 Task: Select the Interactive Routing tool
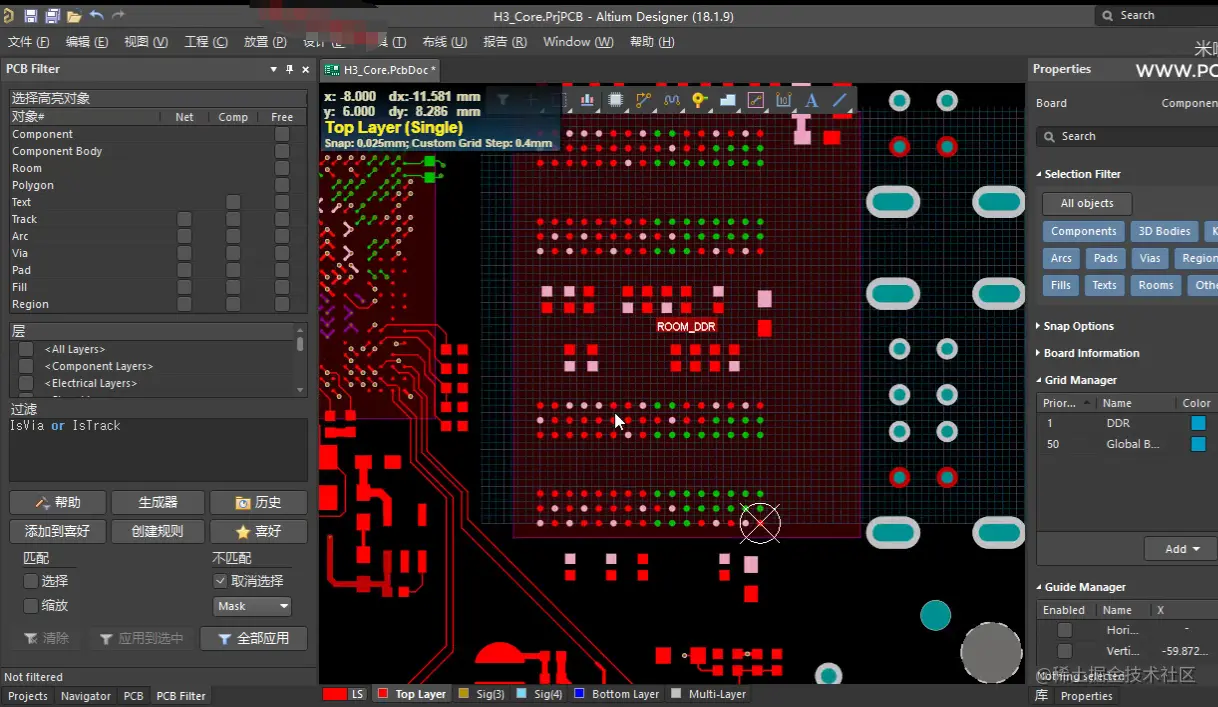(x=643, y=100)
